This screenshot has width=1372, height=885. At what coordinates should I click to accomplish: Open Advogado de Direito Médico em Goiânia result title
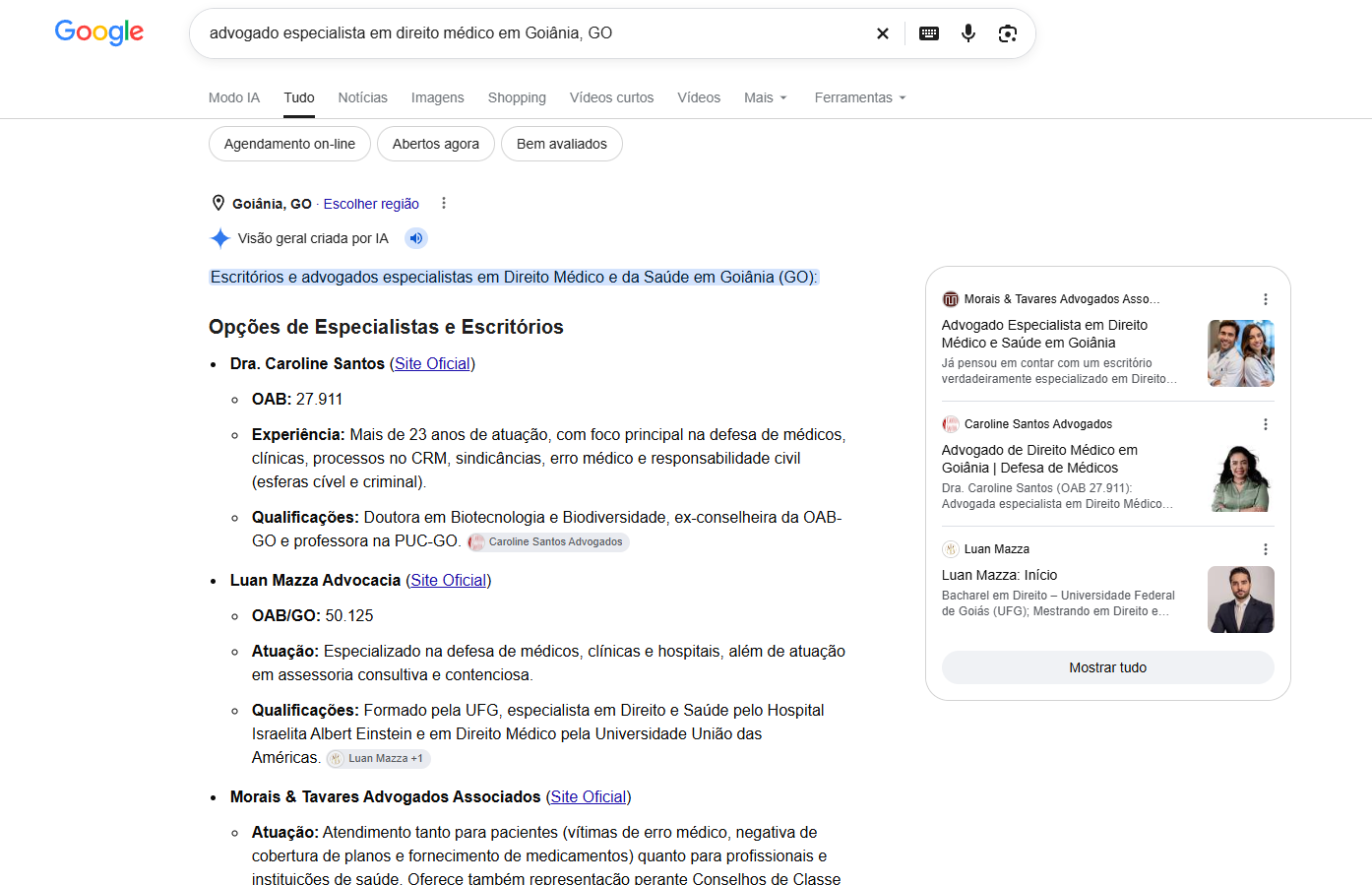(1039, 459)
